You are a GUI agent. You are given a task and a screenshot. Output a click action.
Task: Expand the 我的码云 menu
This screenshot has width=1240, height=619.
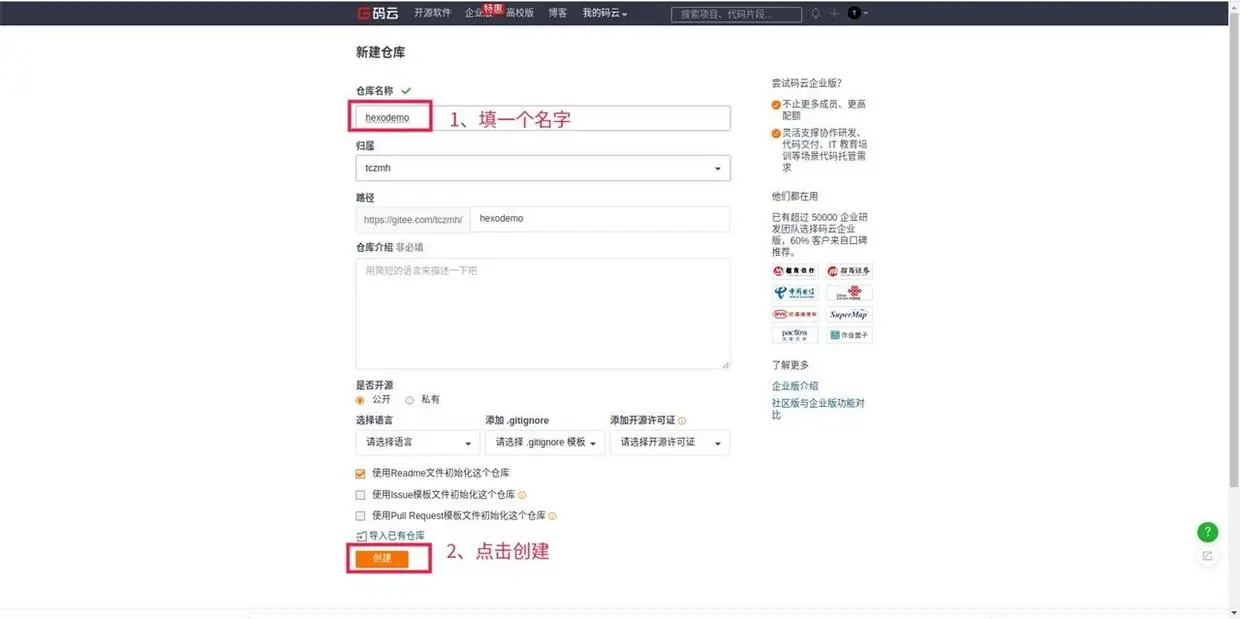[x=605, y=13]
